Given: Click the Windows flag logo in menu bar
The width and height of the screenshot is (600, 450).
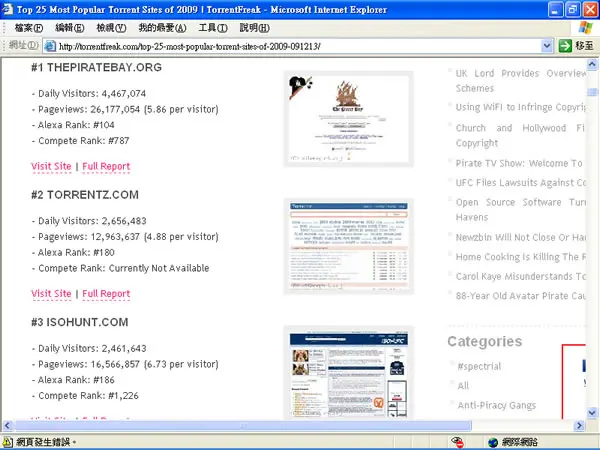Looking at the screenshot, I should (x=585, y=28).
